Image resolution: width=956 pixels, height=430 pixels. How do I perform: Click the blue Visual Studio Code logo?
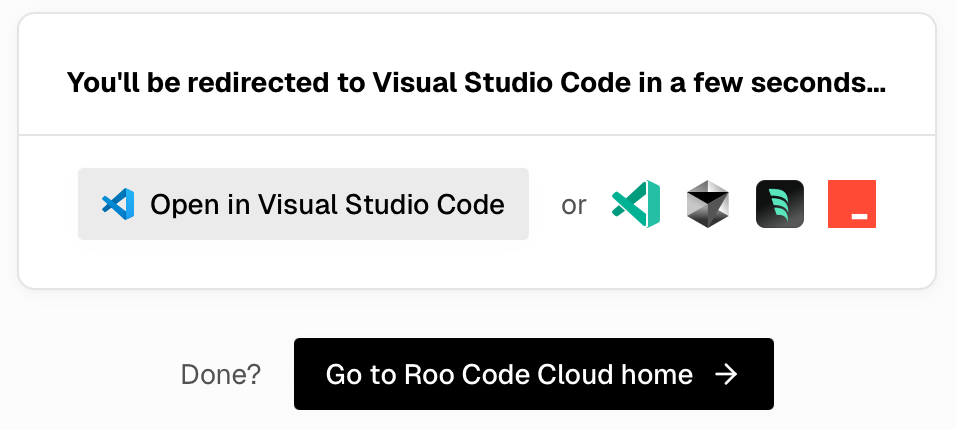118,205
